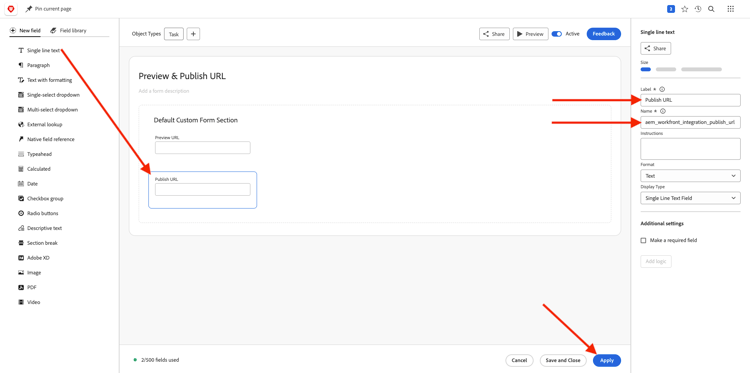Click the Apply button

pyautogui.click(x=607, y=361)
